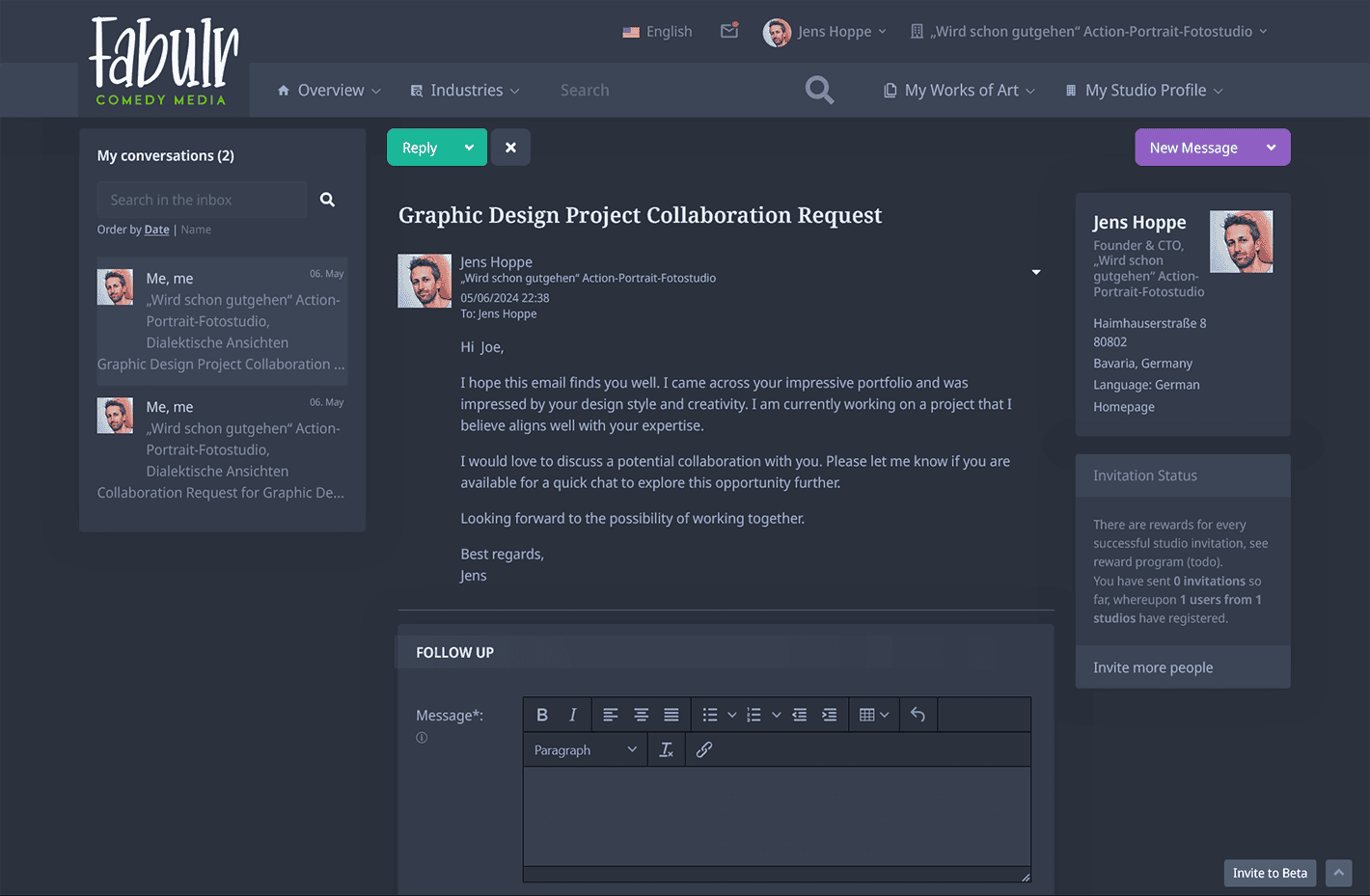
Task: Open the insert table dropdown
Action: pos(873,715)
